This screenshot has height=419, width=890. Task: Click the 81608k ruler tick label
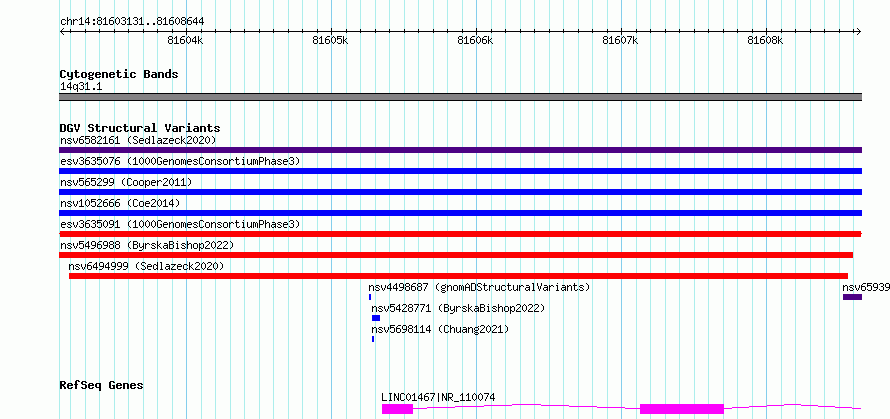click(x=766, y=40)
